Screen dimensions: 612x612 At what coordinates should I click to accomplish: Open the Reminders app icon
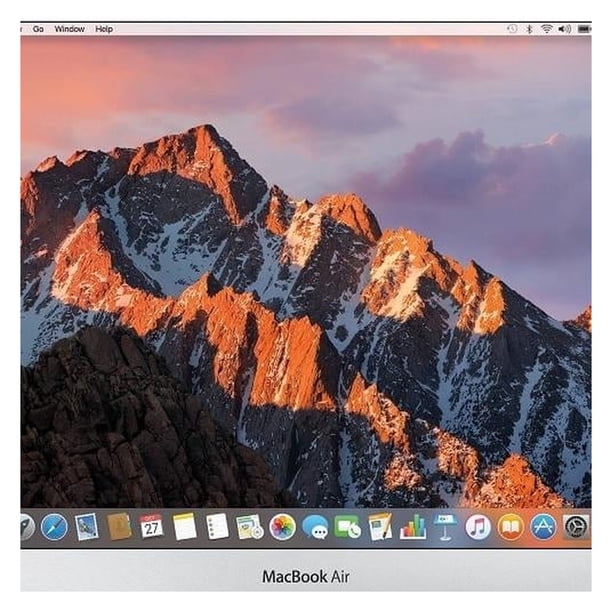pyautogui.click(x=217, y=527)
